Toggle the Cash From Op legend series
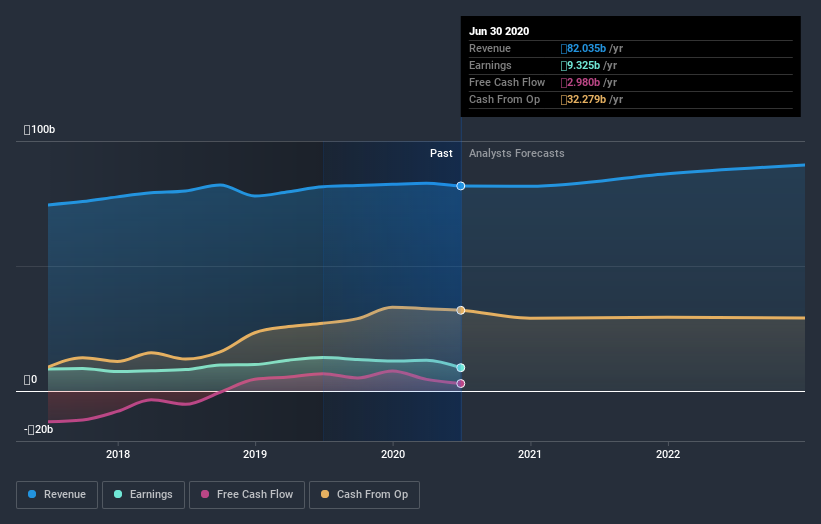Viewport: 821px width, 524px height. click(x=364, y=495)
